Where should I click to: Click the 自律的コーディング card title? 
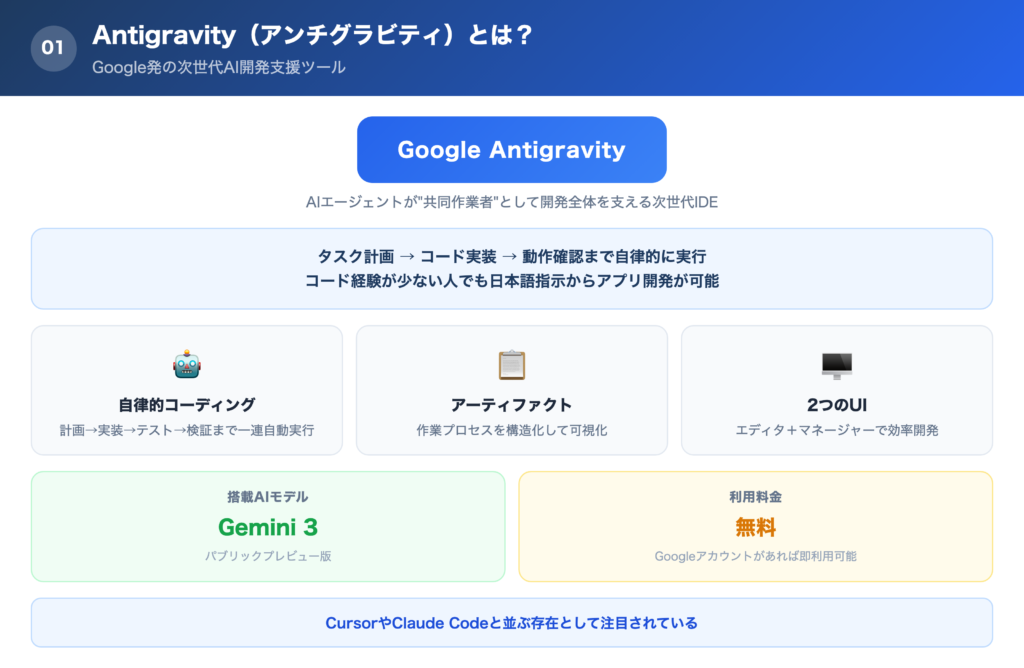(187, 405)
